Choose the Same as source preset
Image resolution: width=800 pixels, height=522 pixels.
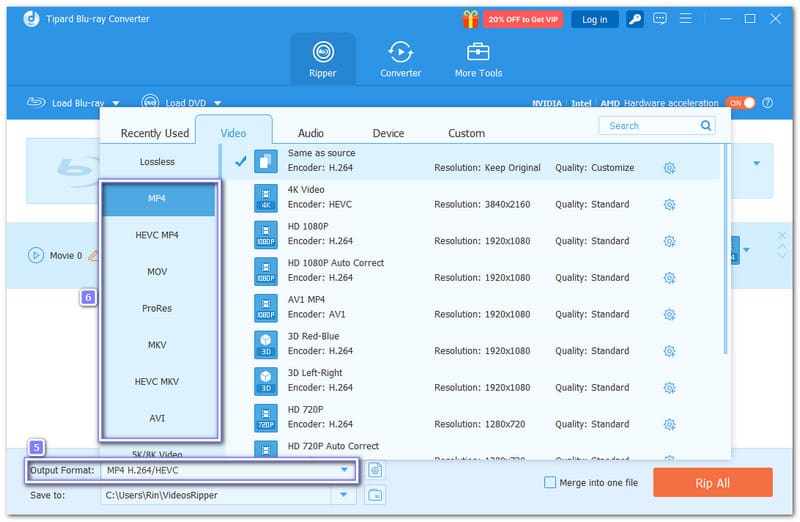tap(472, 161)
